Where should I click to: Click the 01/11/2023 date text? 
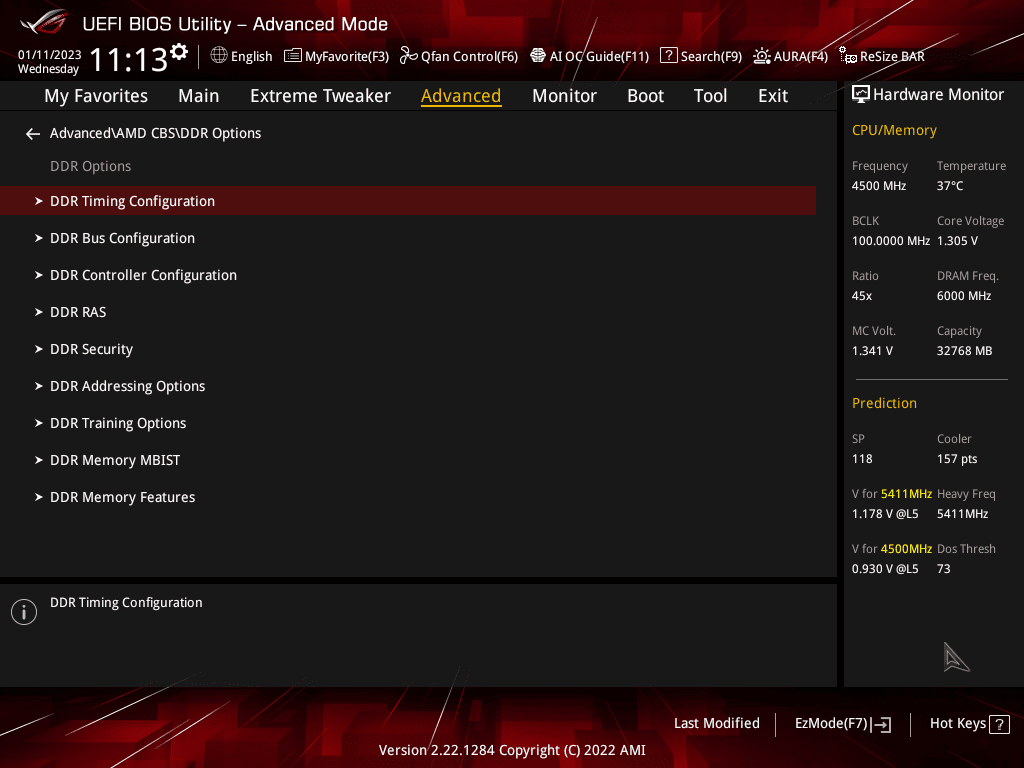coord(50,55)
